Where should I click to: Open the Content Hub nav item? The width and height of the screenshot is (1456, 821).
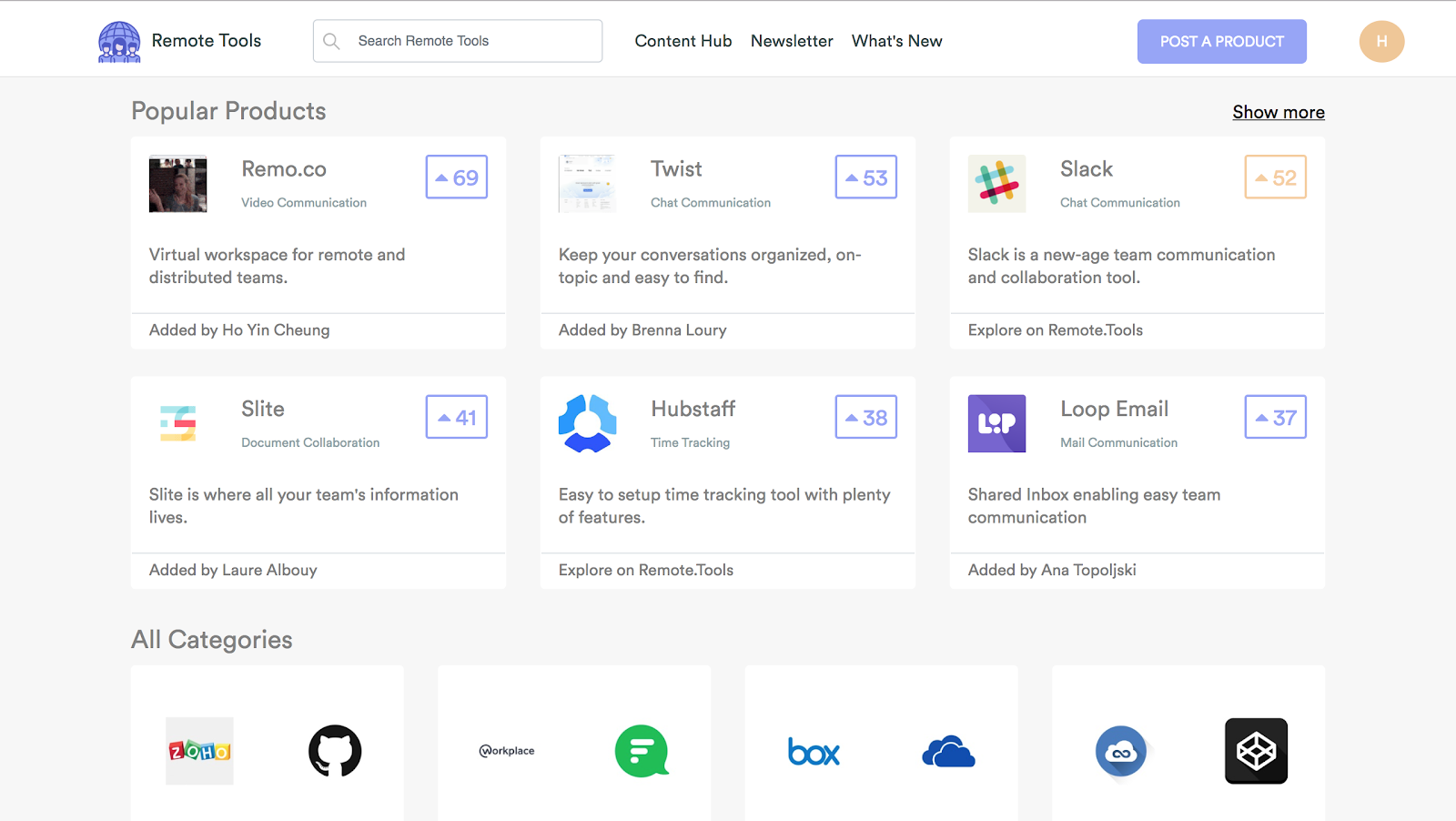click(x=682, y=41)
